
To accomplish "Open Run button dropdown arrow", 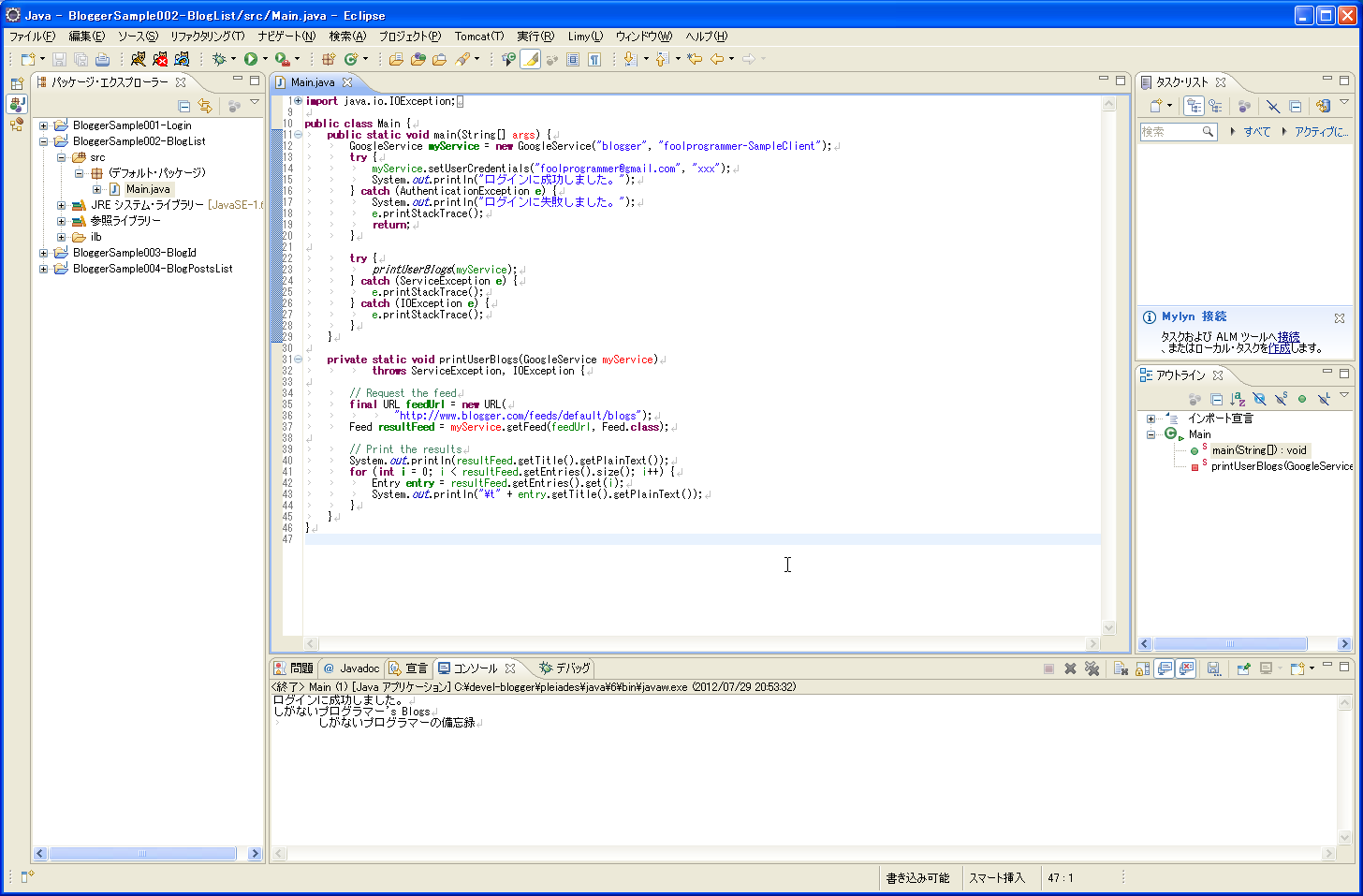I will pyautogui.click(x=265, y=59).
